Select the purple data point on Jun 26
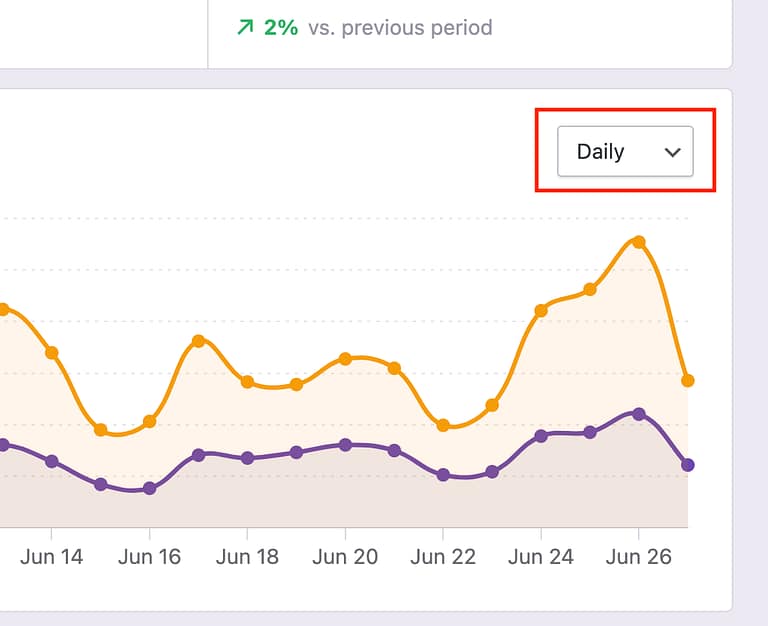Viewport: 768px width, 626px height. pos(639,413)
